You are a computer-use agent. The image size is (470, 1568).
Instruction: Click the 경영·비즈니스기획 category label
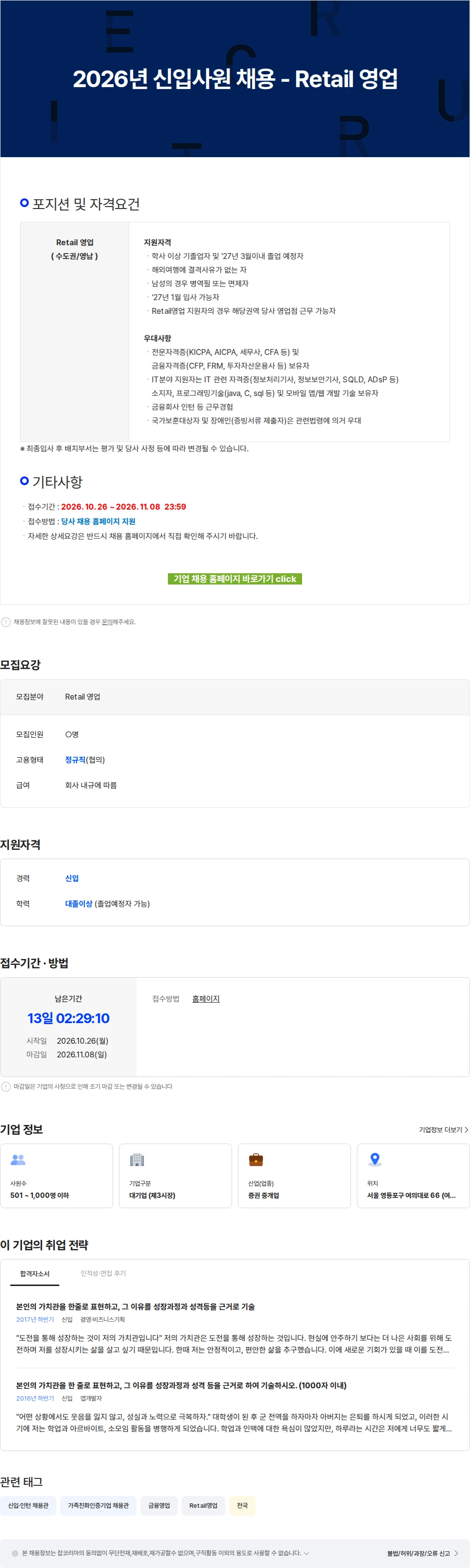click(102, 1319)
